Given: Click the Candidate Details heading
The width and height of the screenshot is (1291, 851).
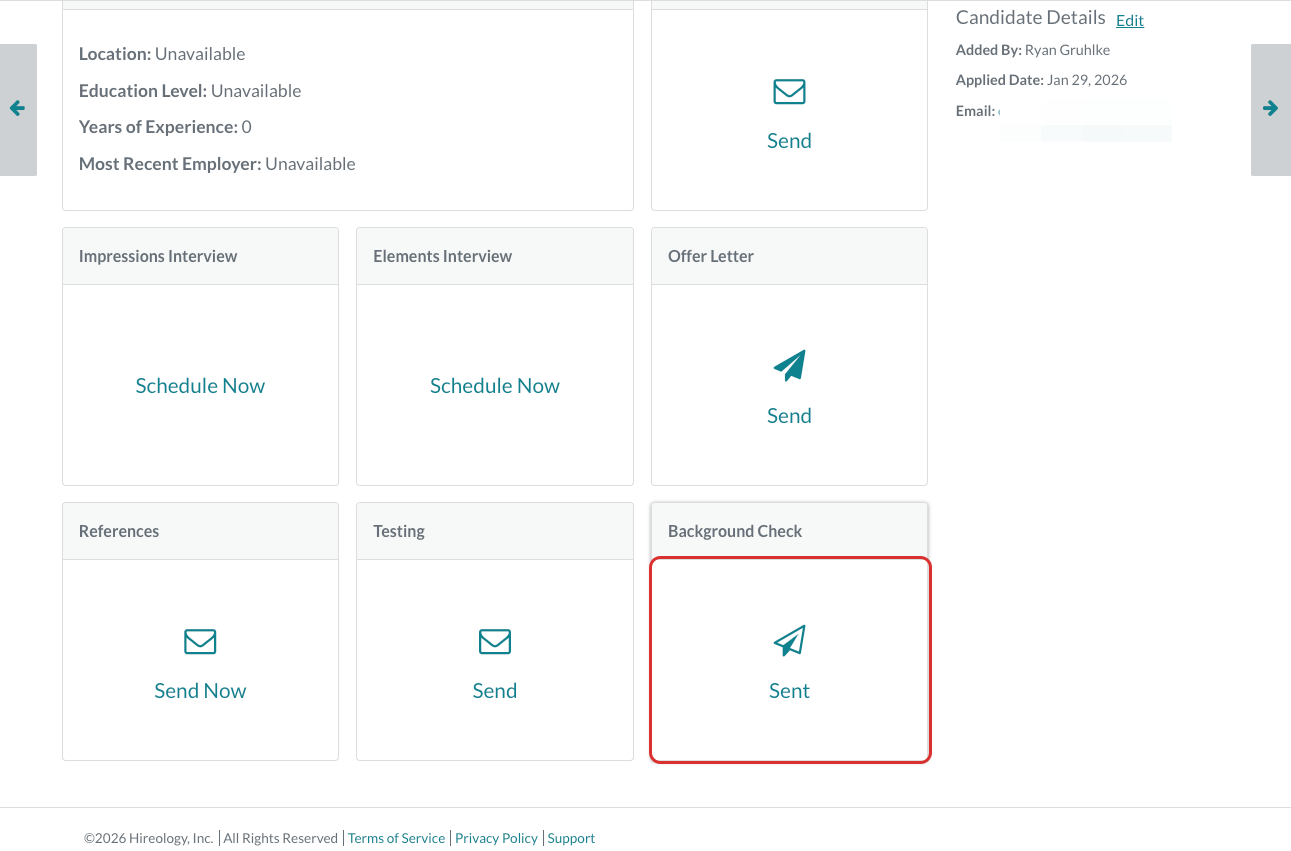Looking at the screenshot, I should click(1031, 18).
